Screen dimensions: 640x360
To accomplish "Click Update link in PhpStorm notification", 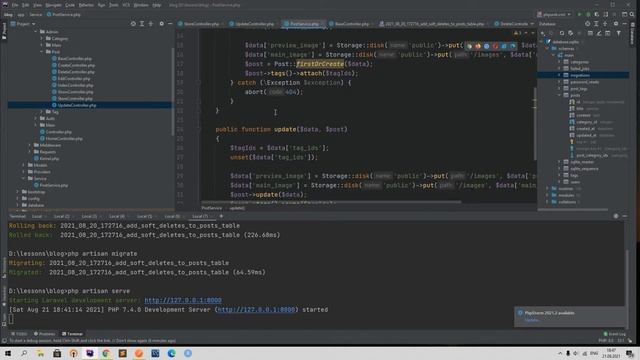I will (531, 320).
